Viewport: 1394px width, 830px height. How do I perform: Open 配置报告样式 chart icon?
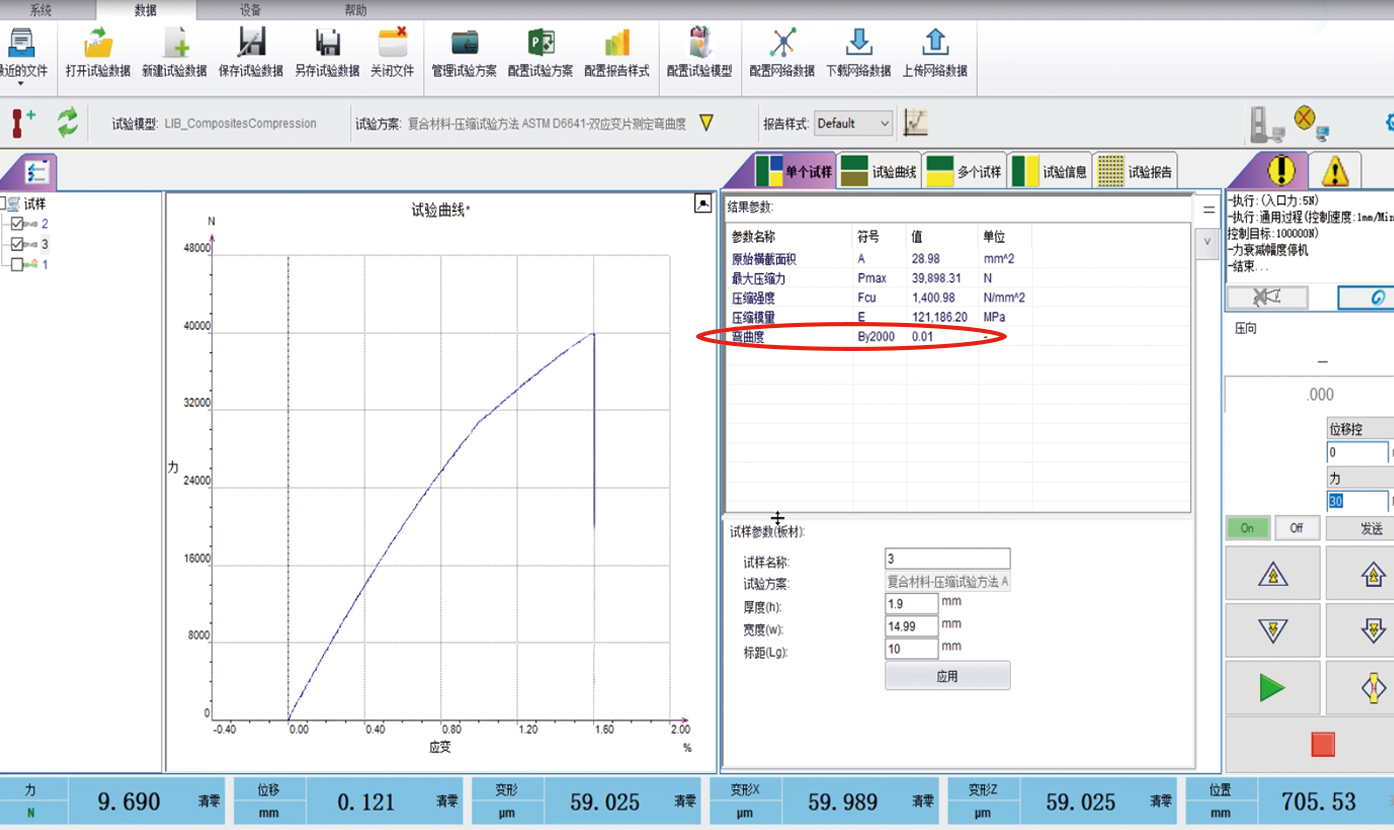pos(616,44)
